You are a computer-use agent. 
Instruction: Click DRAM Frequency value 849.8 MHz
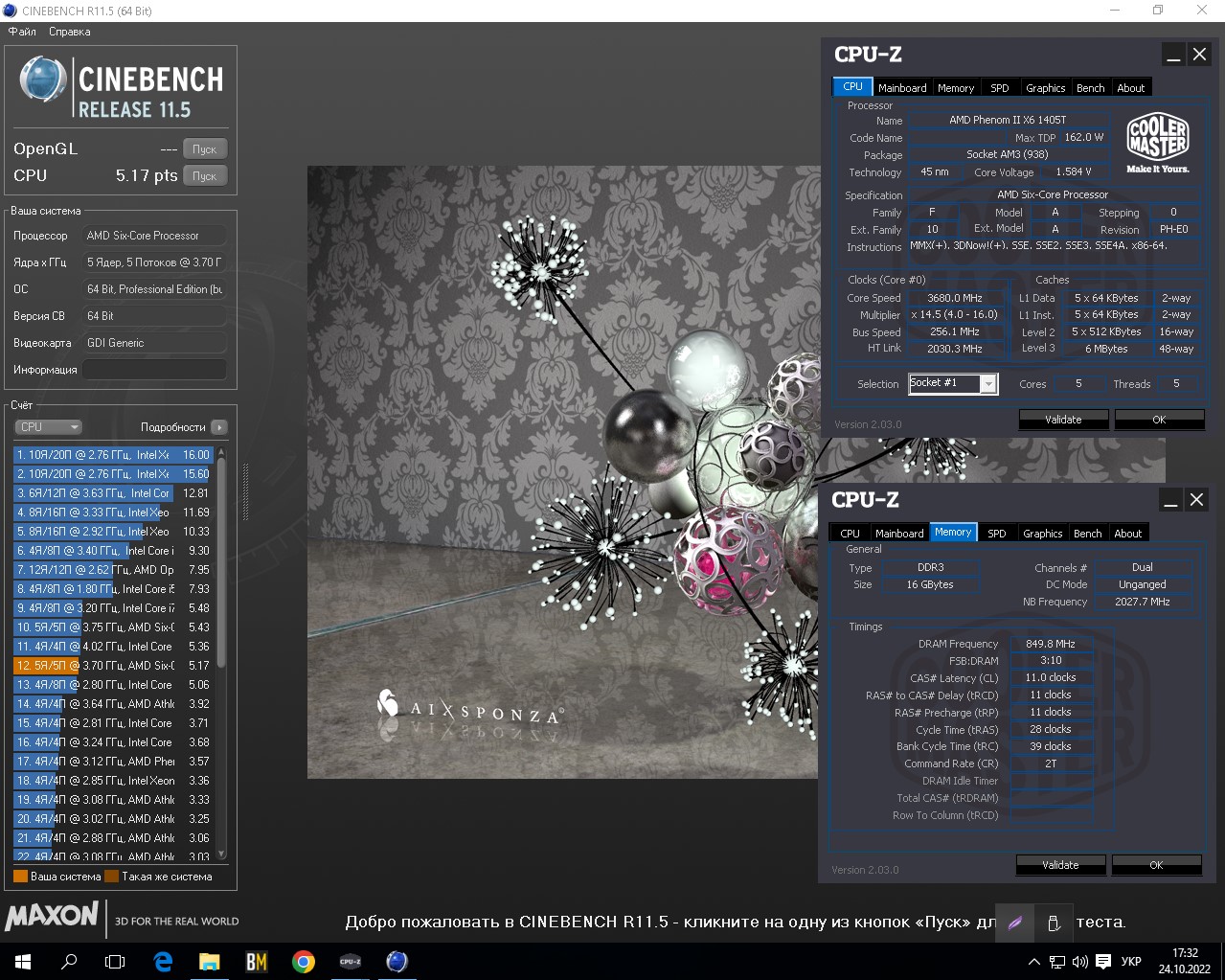tap(1051, 644)
